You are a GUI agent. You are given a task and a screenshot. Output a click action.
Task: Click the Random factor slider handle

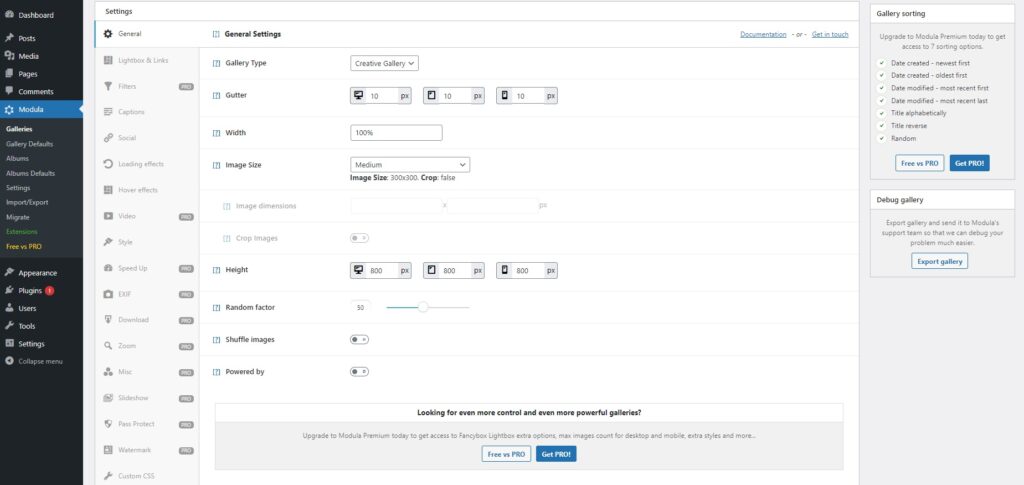[423, 307]
